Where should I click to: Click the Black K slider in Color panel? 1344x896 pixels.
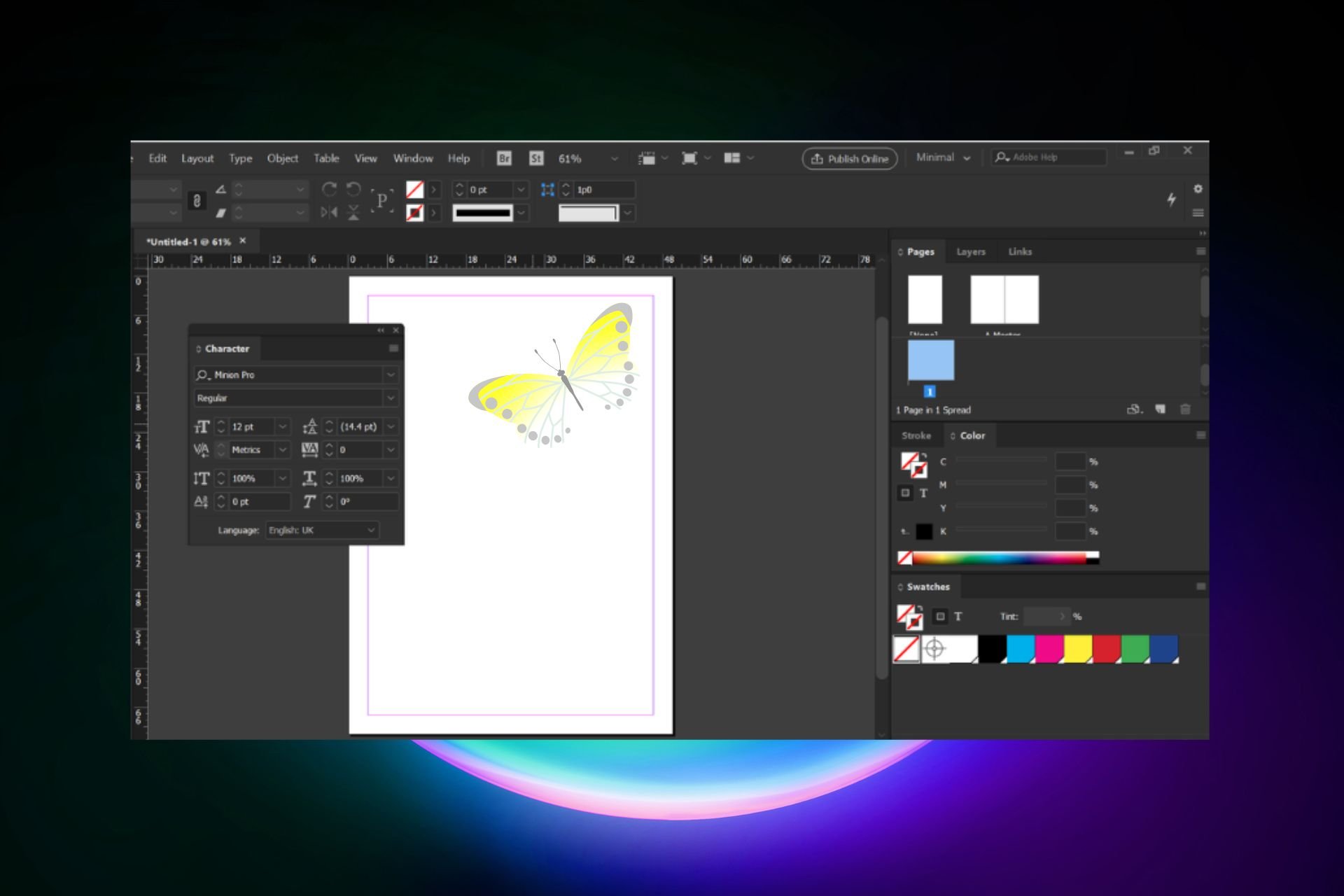click(1002, 528)
